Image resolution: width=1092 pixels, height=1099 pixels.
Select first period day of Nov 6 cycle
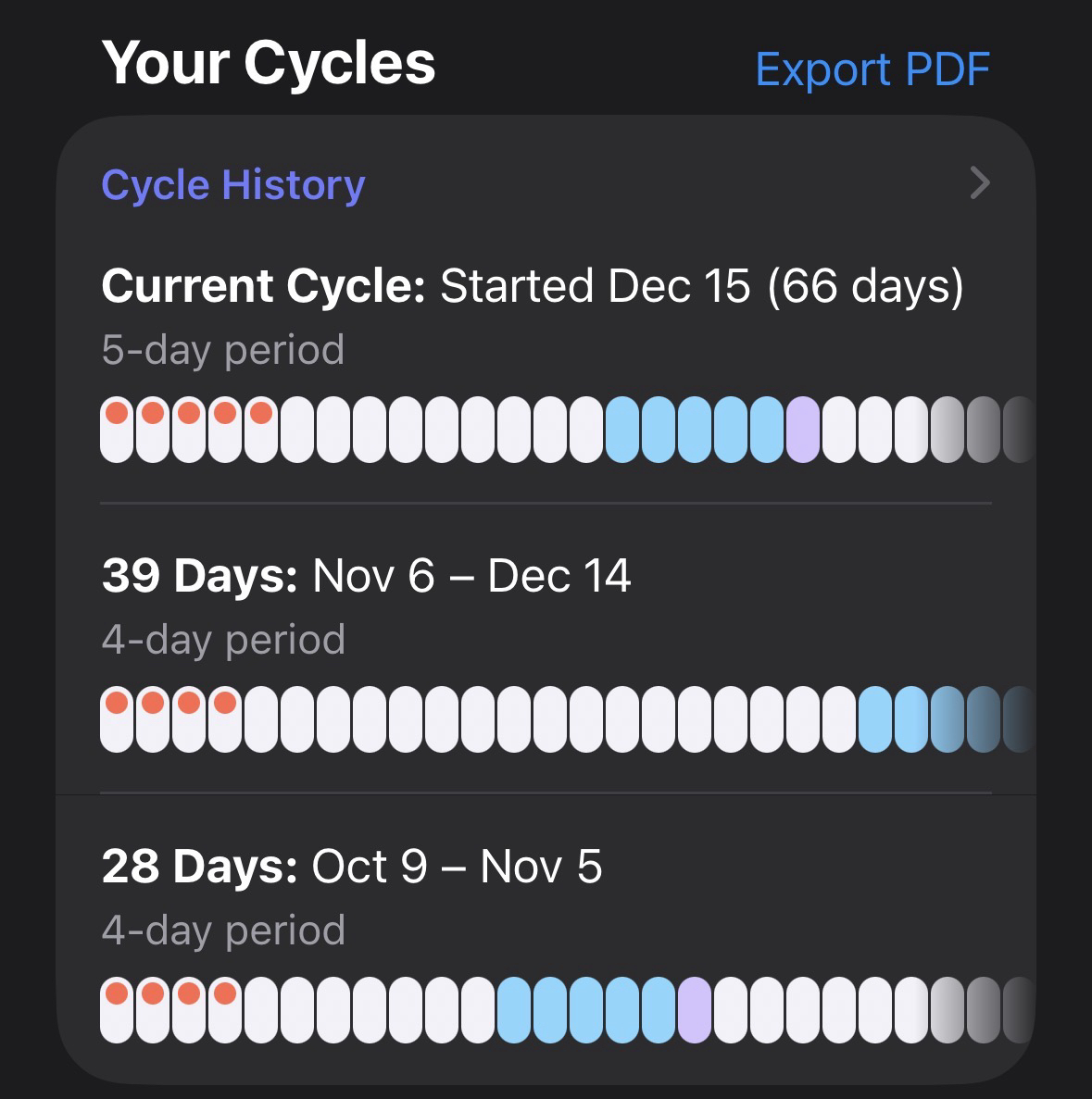coord(117,719)
